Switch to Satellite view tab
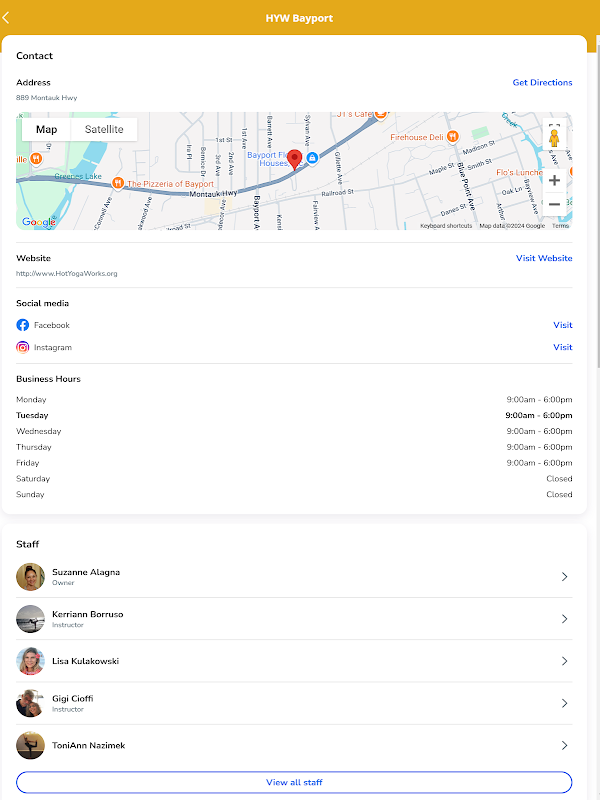 click(x=104, y=130)
